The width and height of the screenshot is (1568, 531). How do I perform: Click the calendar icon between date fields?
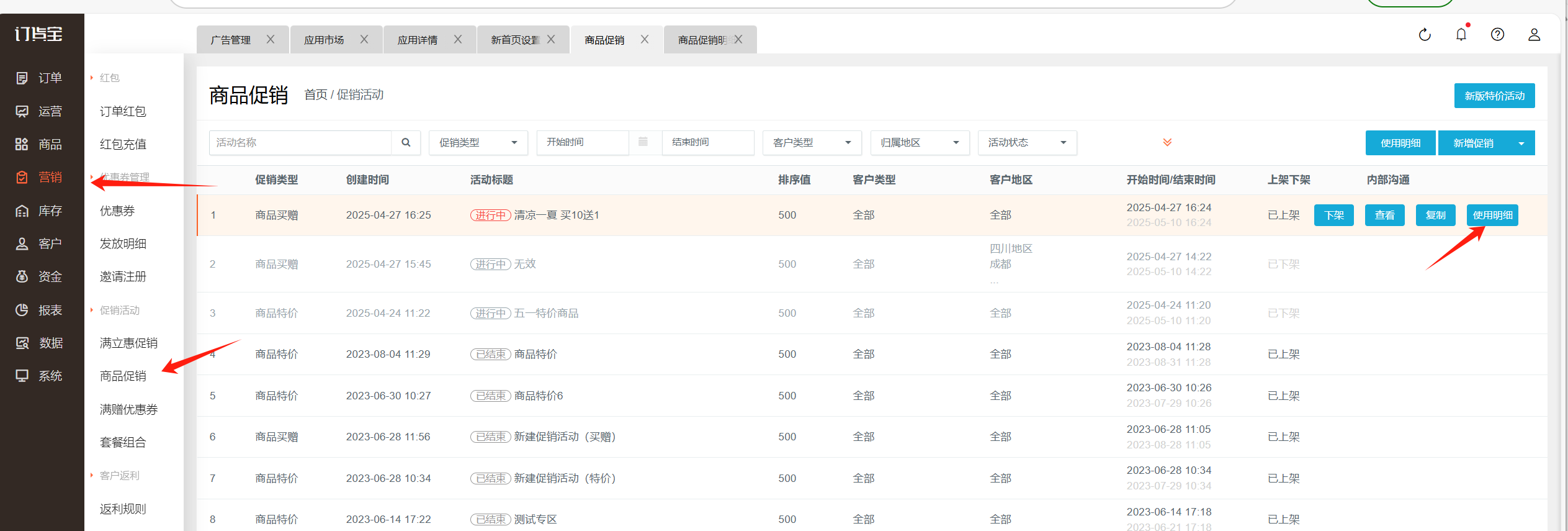[x=643, y=142]
